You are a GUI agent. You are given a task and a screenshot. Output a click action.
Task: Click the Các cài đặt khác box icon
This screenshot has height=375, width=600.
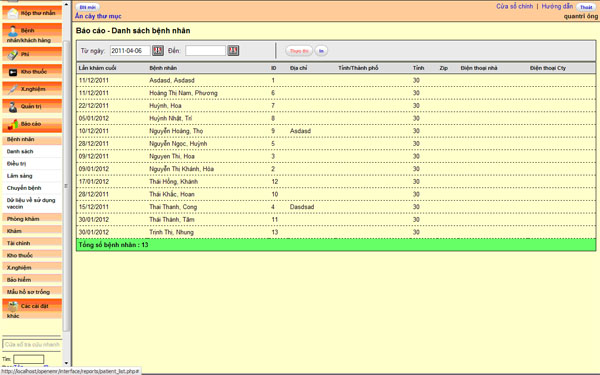coord(13,307)
